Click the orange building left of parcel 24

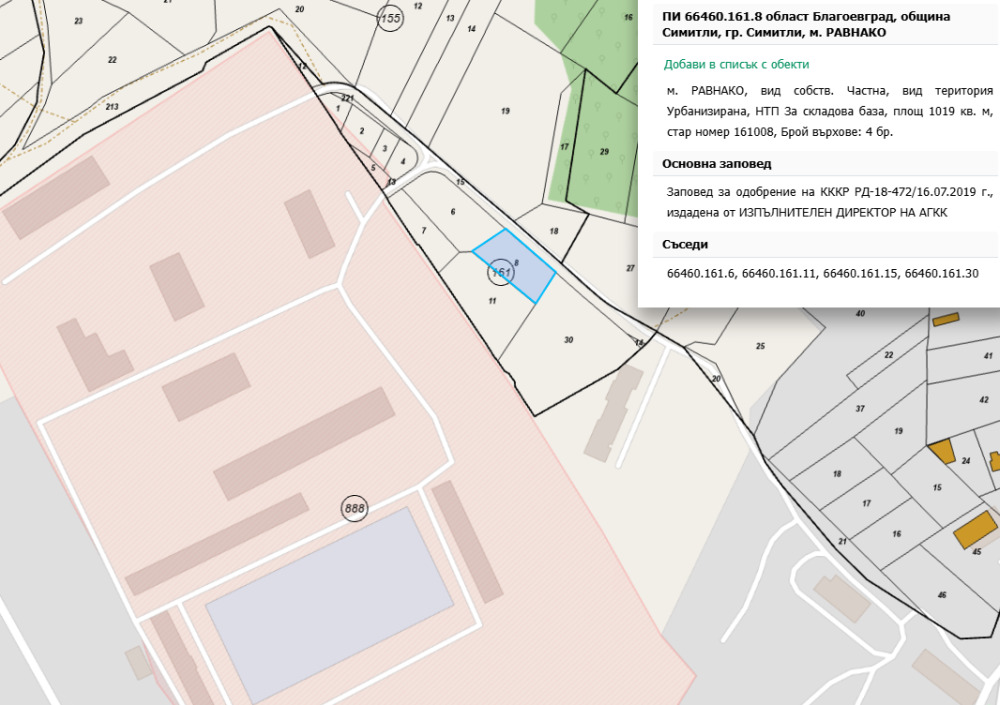(x=941, y=451)
